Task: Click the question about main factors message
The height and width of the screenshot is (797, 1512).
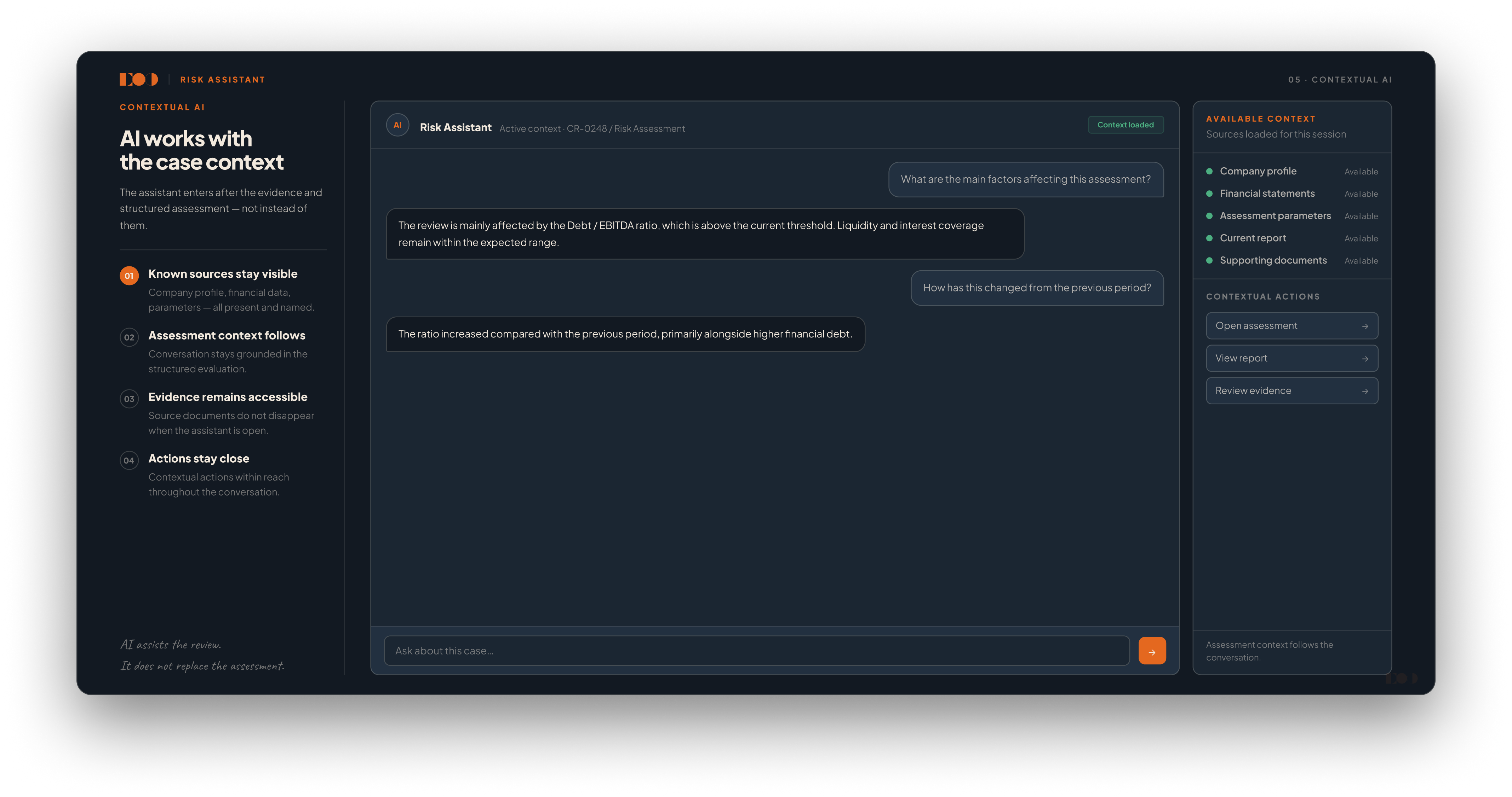Action: 1025,179
